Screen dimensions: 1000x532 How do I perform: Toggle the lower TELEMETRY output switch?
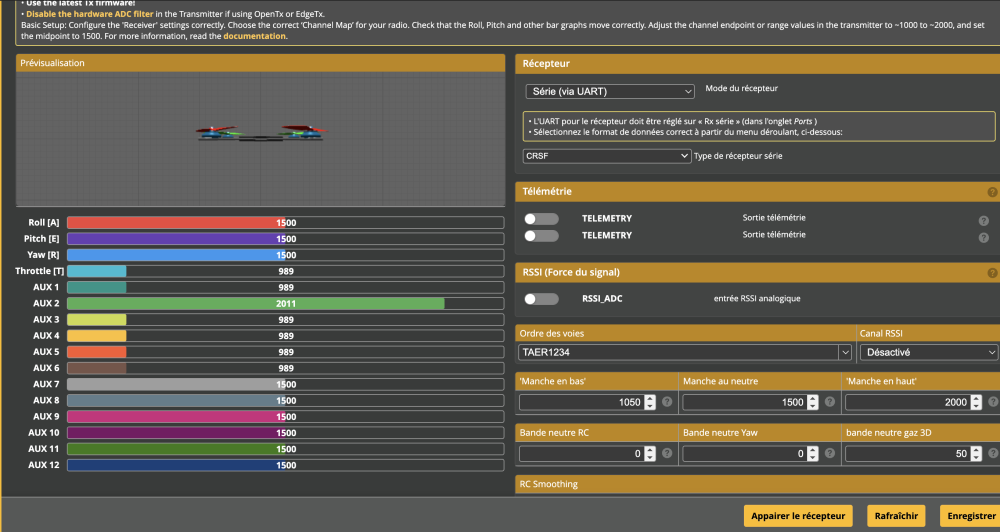click(x=541, y=236)
